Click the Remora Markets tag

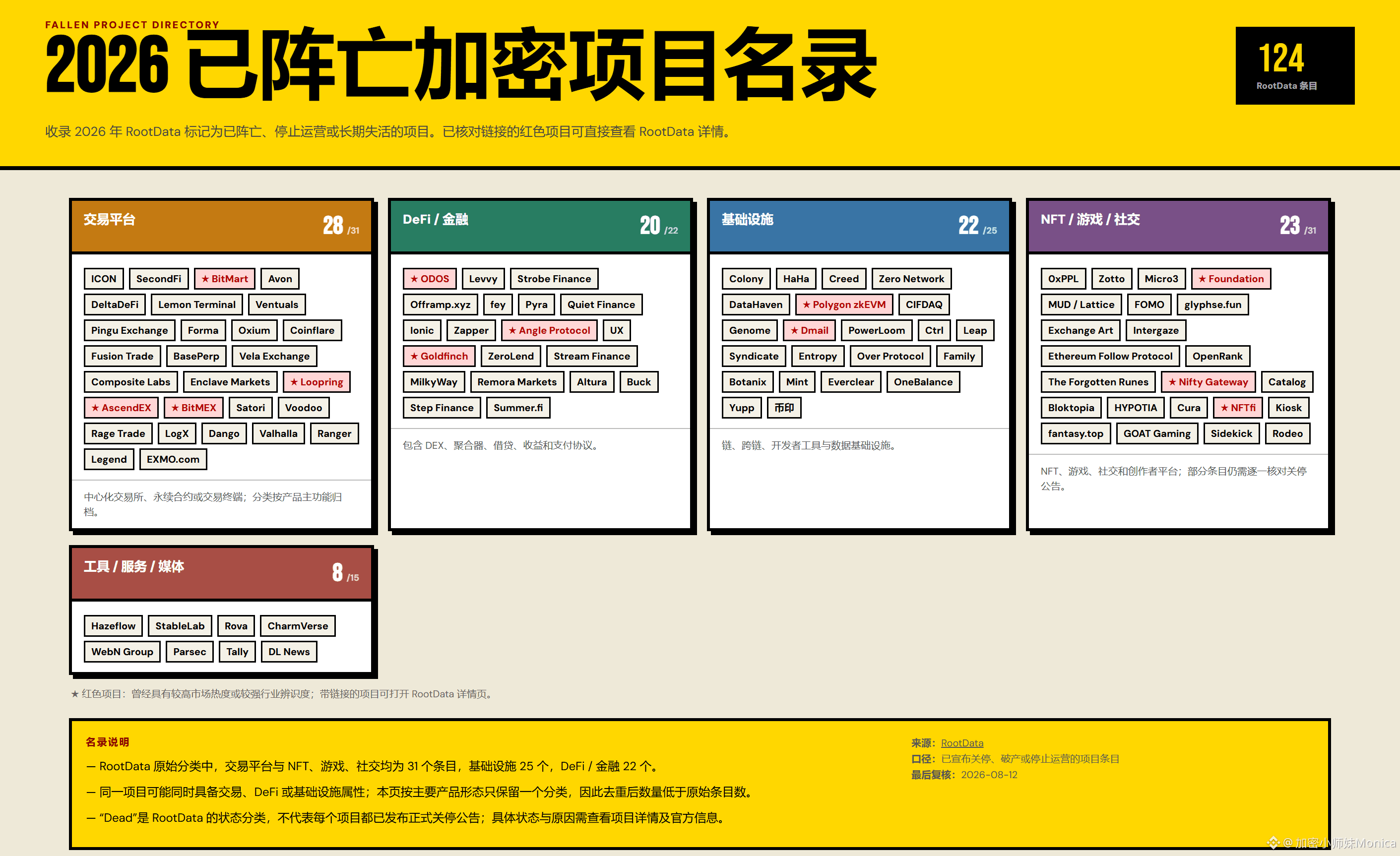click(x=517, y=382)
